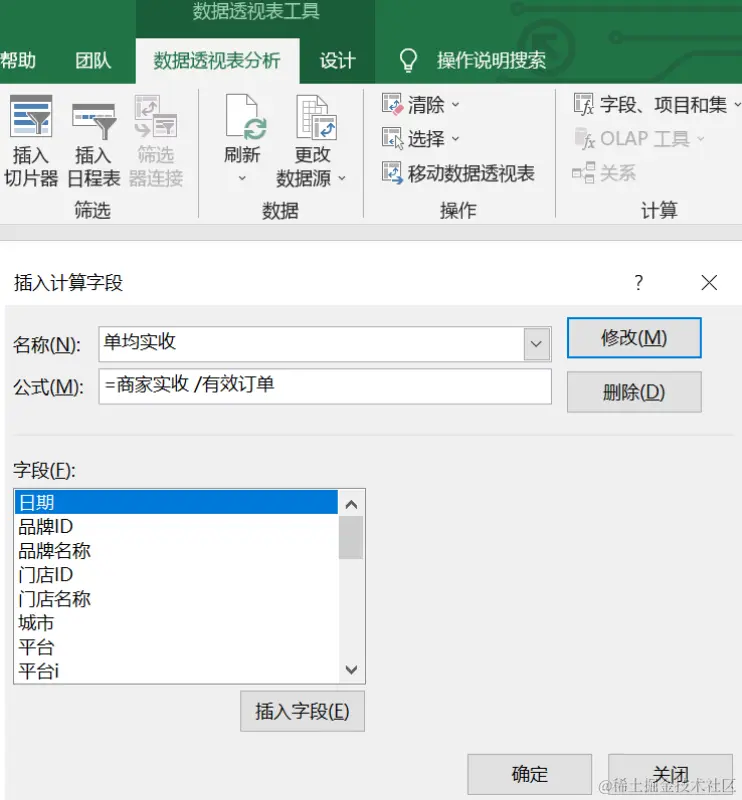Select 门店名称 in the field list
Viewport: 742px width, 800px height.
click(176, 598)
